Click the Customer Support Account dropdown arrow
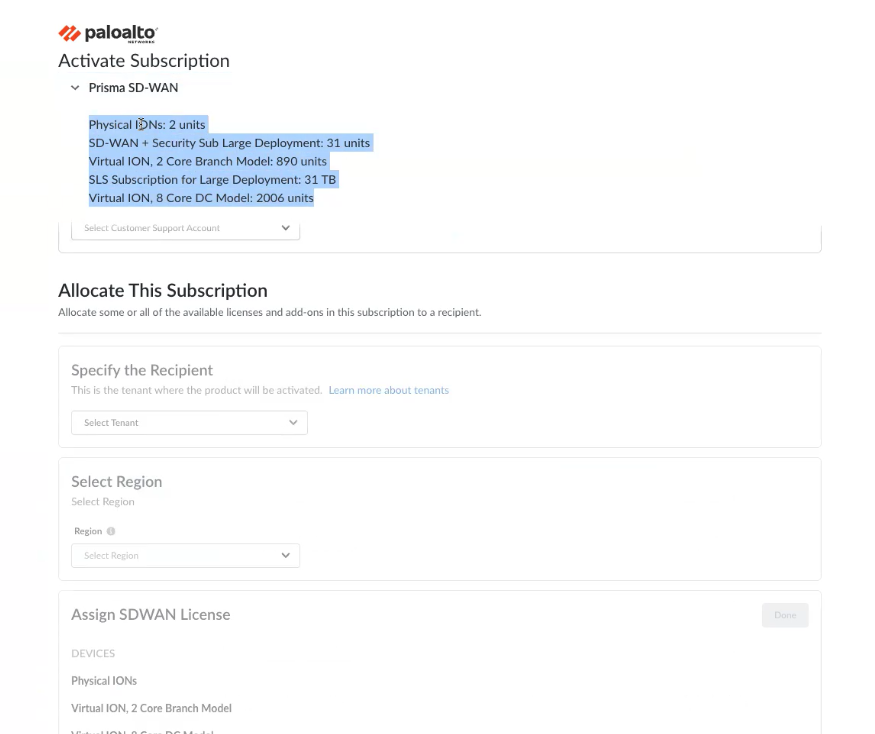 (x=286, y=228)
